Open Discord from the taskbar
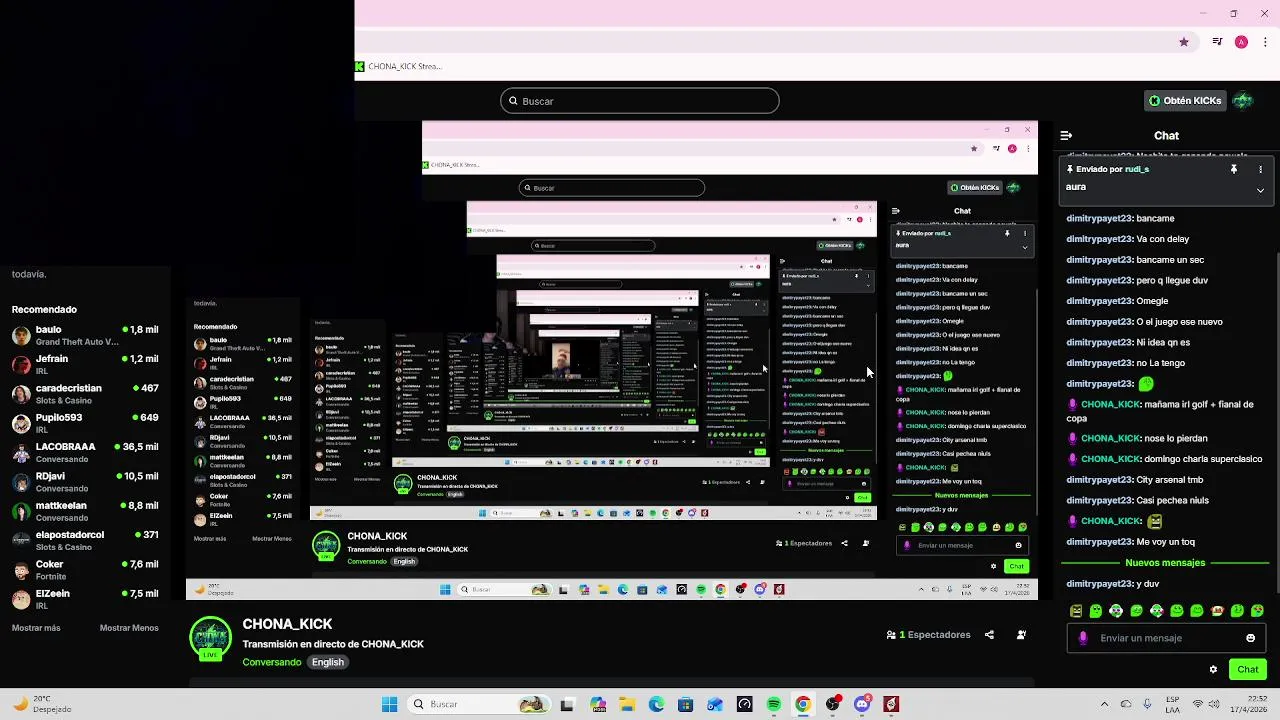 [x=862, y=704]
